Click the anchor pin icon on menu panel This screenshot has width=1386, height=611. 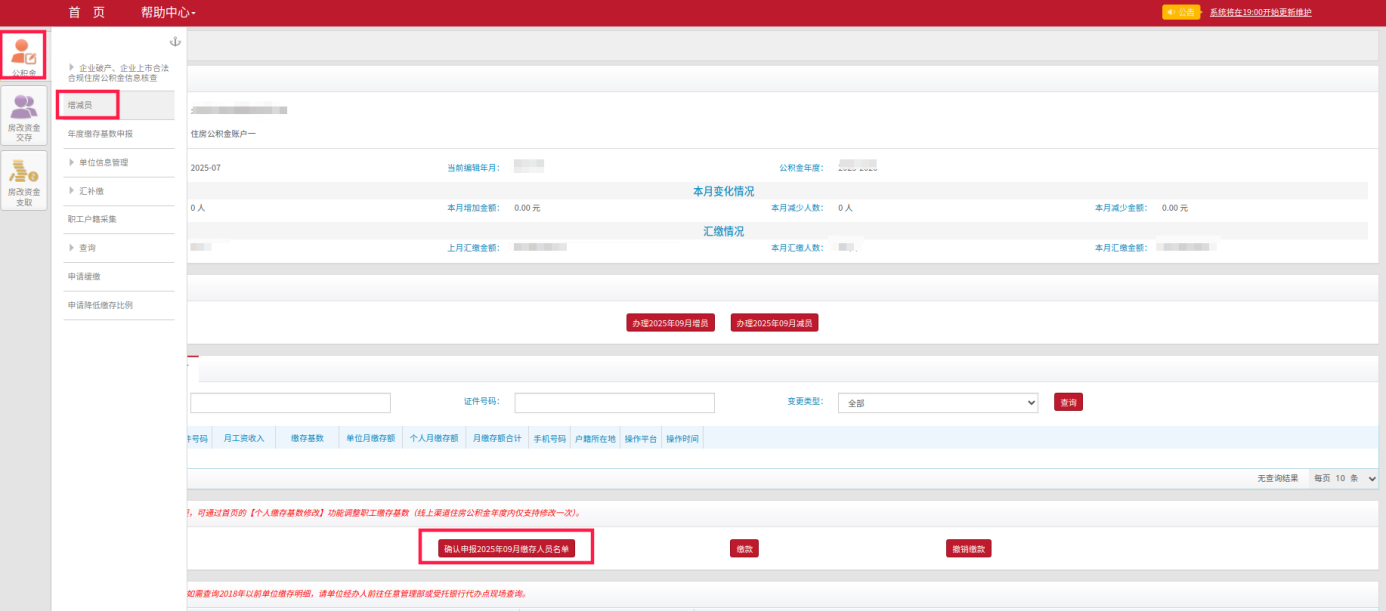[176, 41]
